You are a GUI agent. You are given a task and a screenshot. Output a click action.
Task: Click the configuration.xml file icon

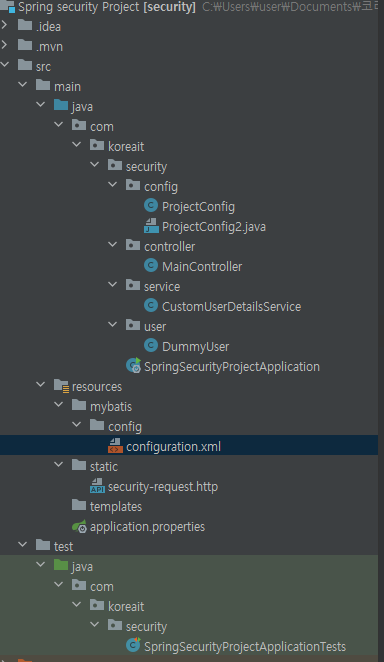pos(115,445)
